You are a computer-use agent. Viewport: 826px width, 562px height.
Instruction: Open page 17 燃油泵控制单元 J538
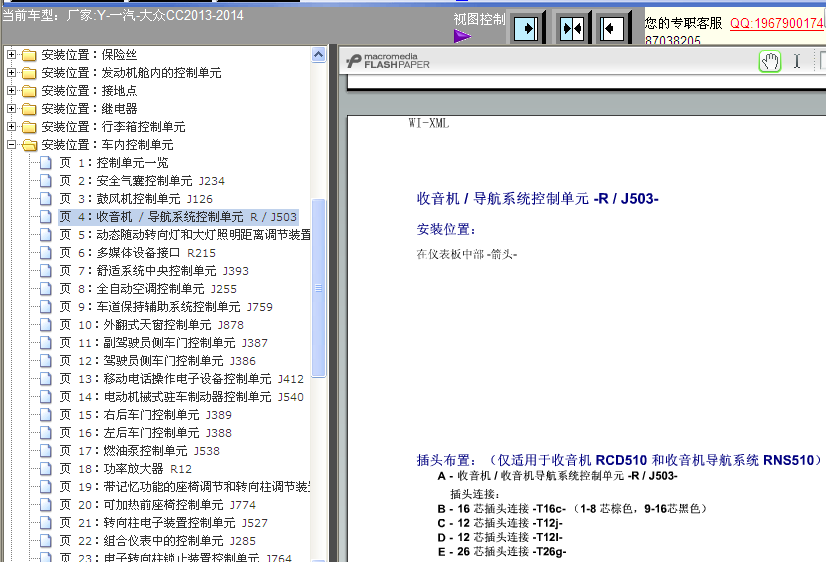point(140,450)
